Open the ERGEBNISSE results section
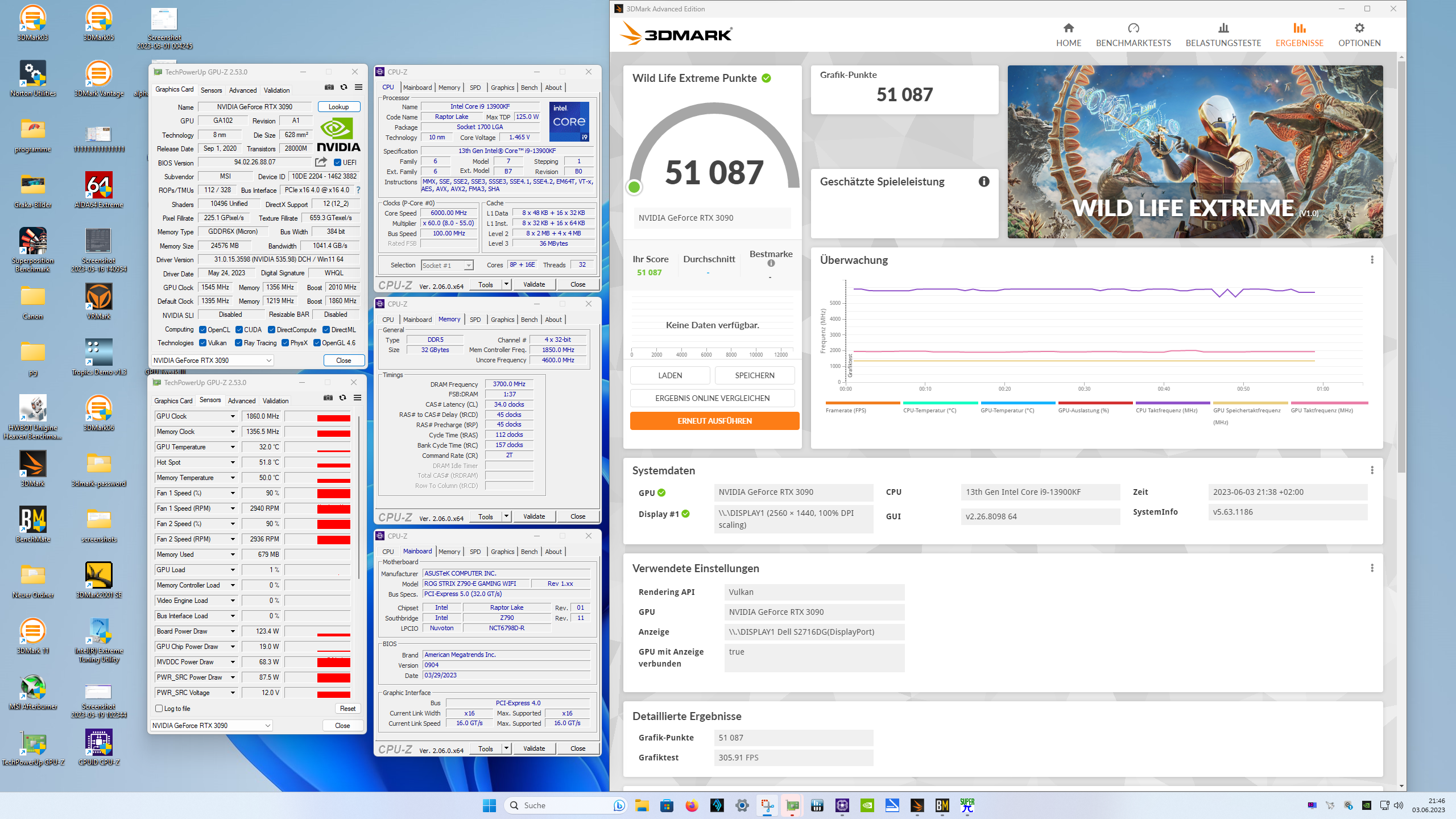Screen dimensions: 1456x819 tap(1299, 35)
